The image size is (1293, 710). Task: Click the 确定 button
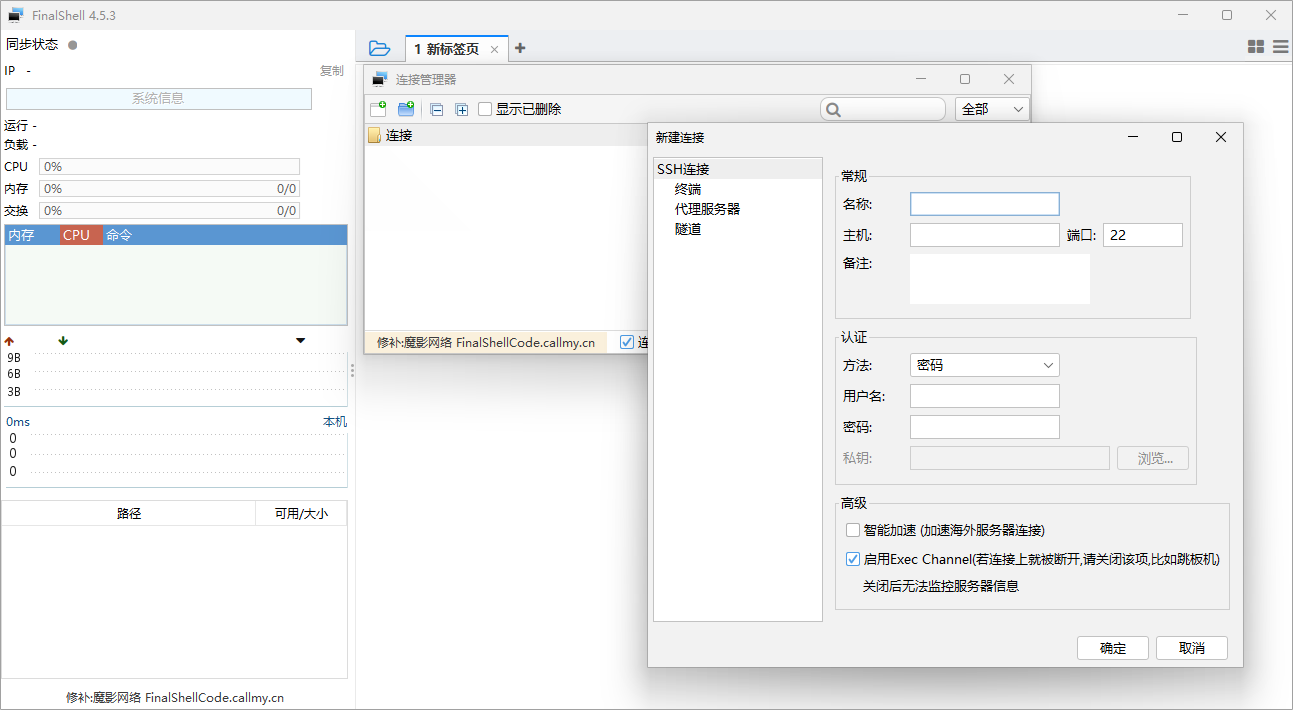[1112, 648]
